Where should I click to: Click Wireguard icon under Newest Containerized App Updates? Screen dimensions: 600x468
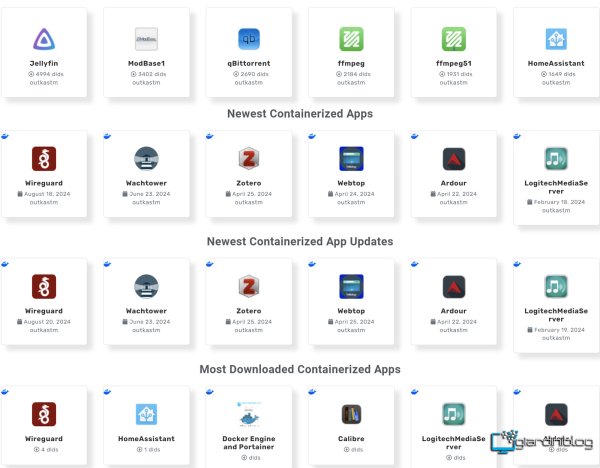[44, 287]
